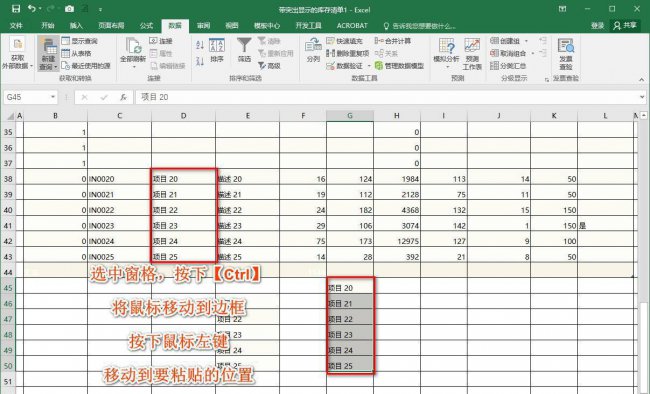Click the 全部刷新 icon
The height and width of the screenshot is (394, 650).
coord(133,46)
